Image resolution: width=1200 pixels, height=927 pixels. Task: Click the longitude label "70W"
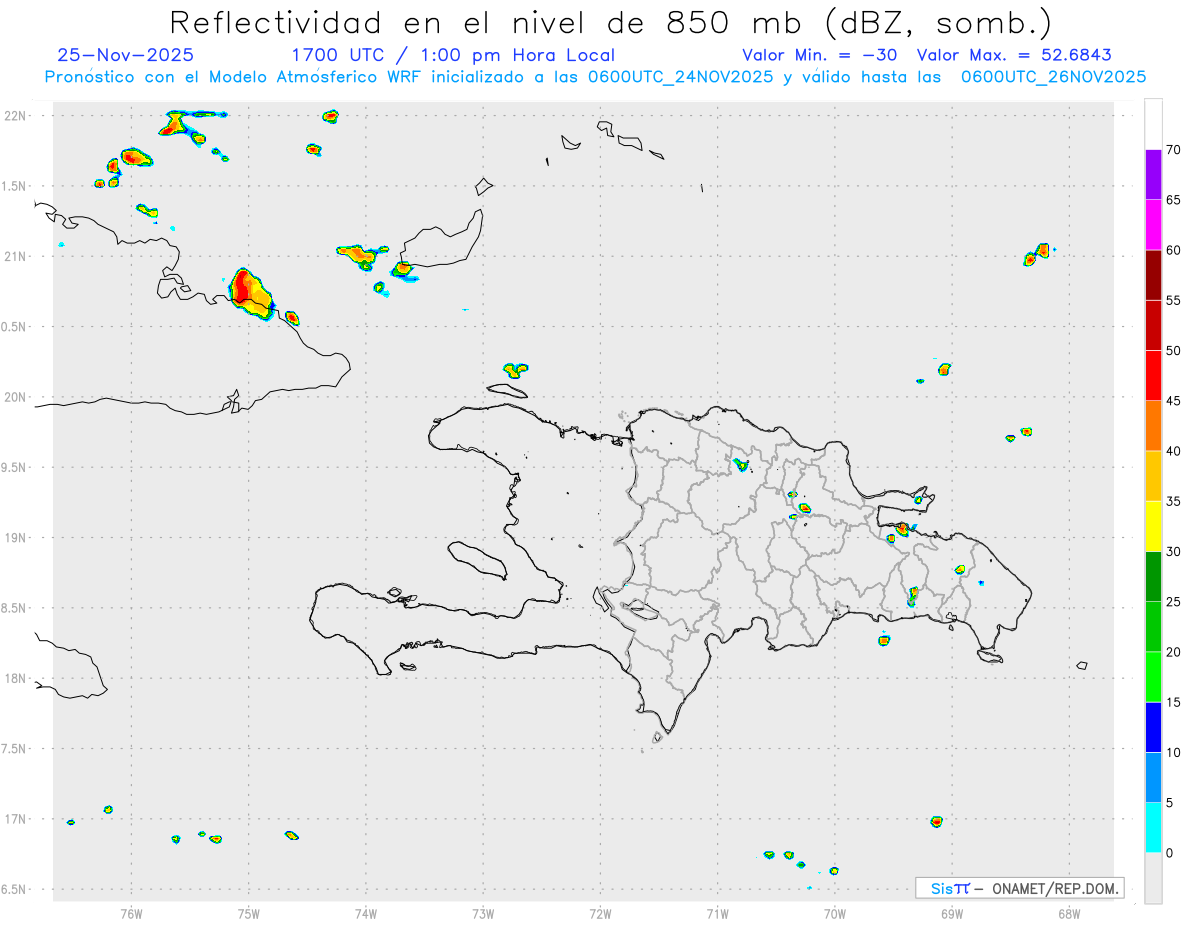835,913
